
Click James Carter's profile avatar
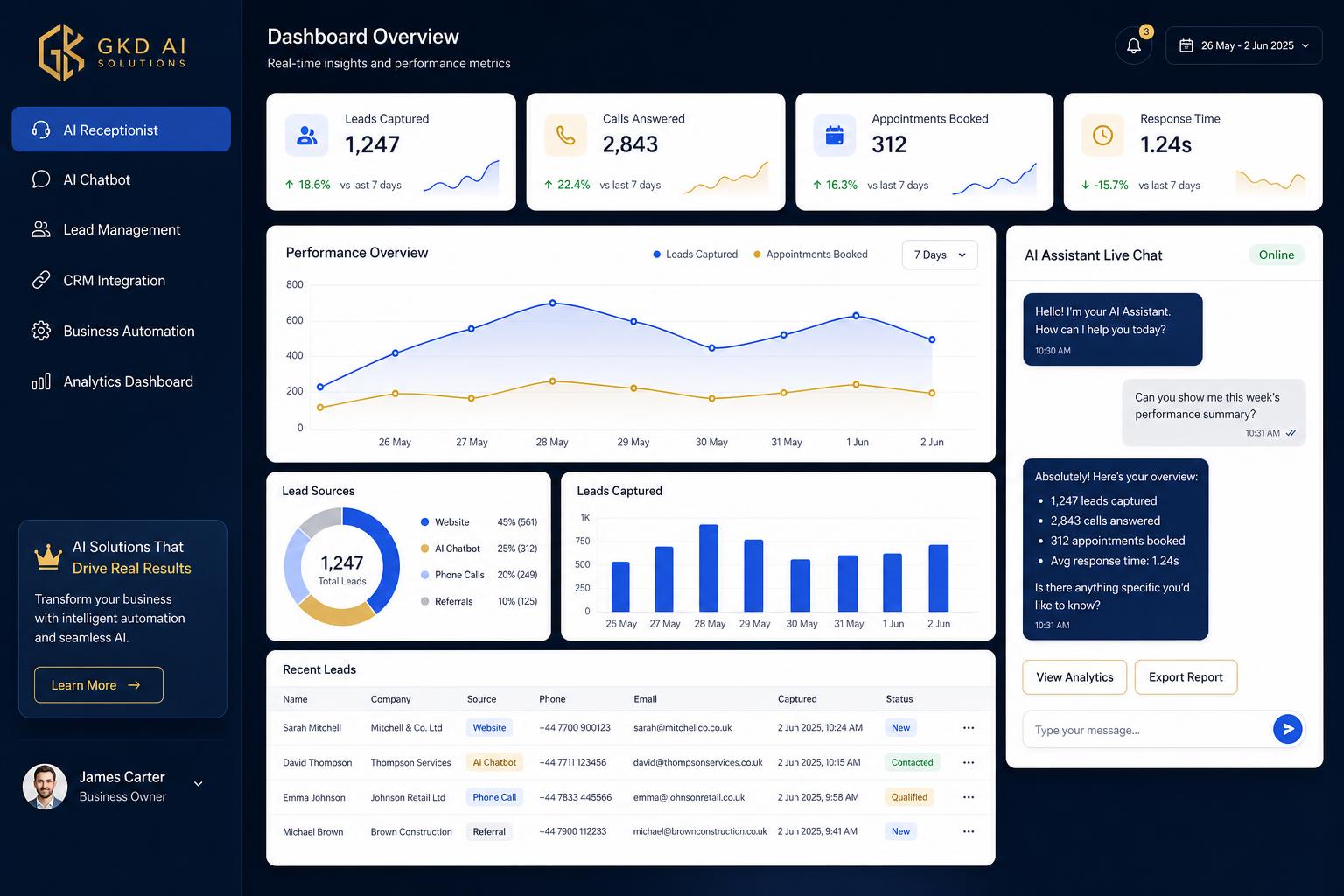point(45,786)
